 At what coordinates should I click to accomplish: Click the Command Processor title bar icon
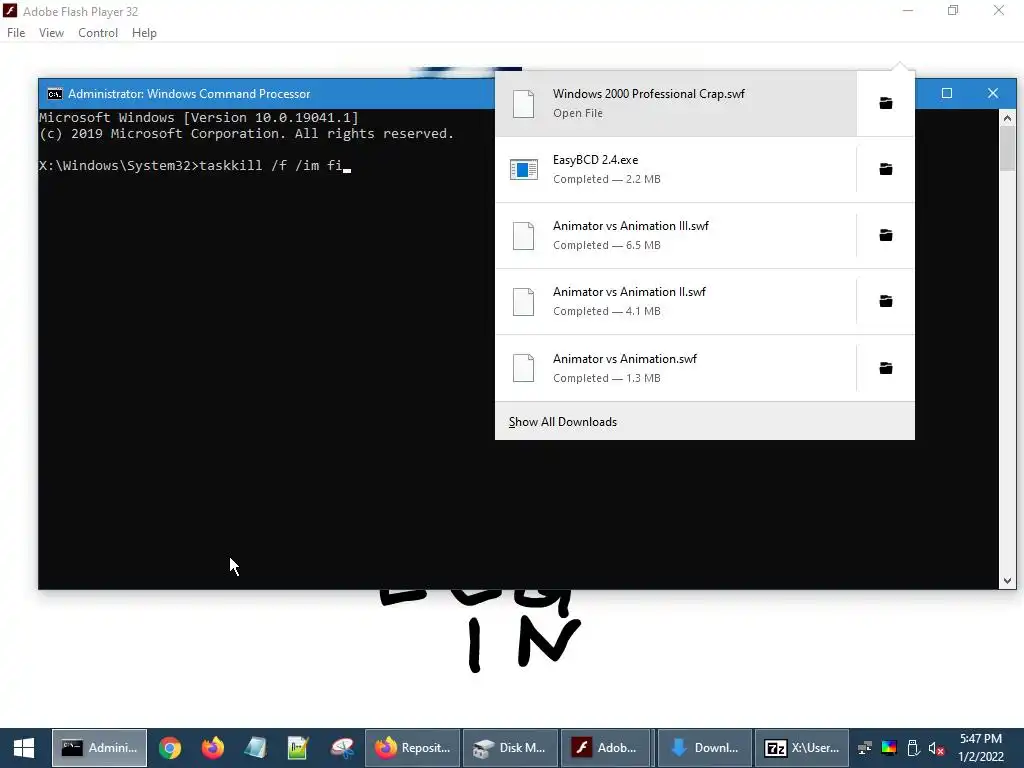(x=55, y=94)
